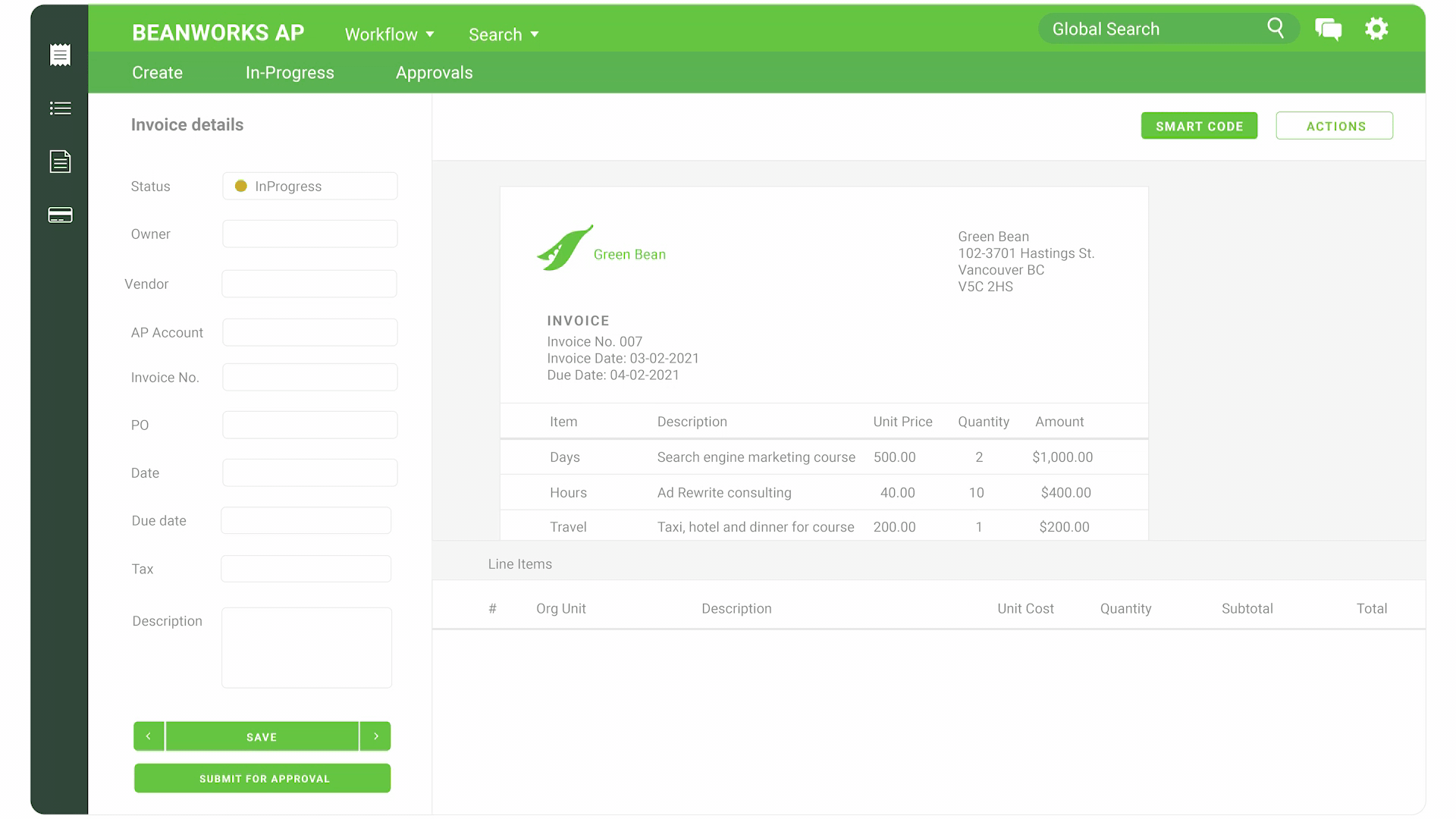Click the Vendor input field

(x=309, y=284)
